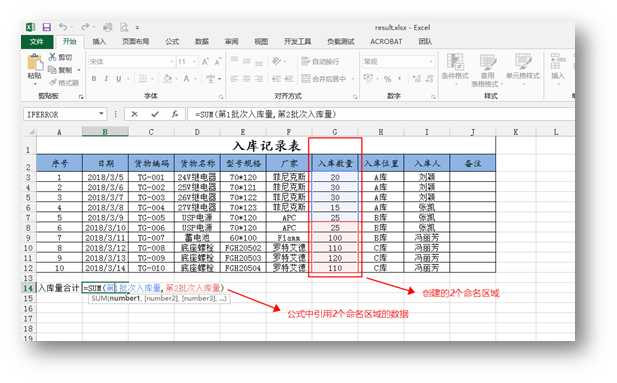Cancel the formula entry with X button

(x=135, y=114)
